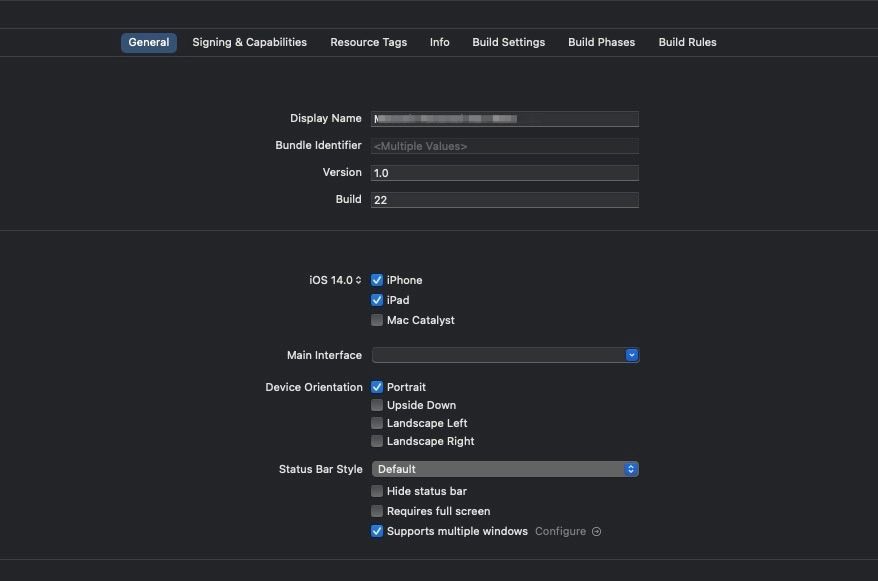878x581 pixels.
Task: Enable Landscape Right orientation
Action: point(377,441)
